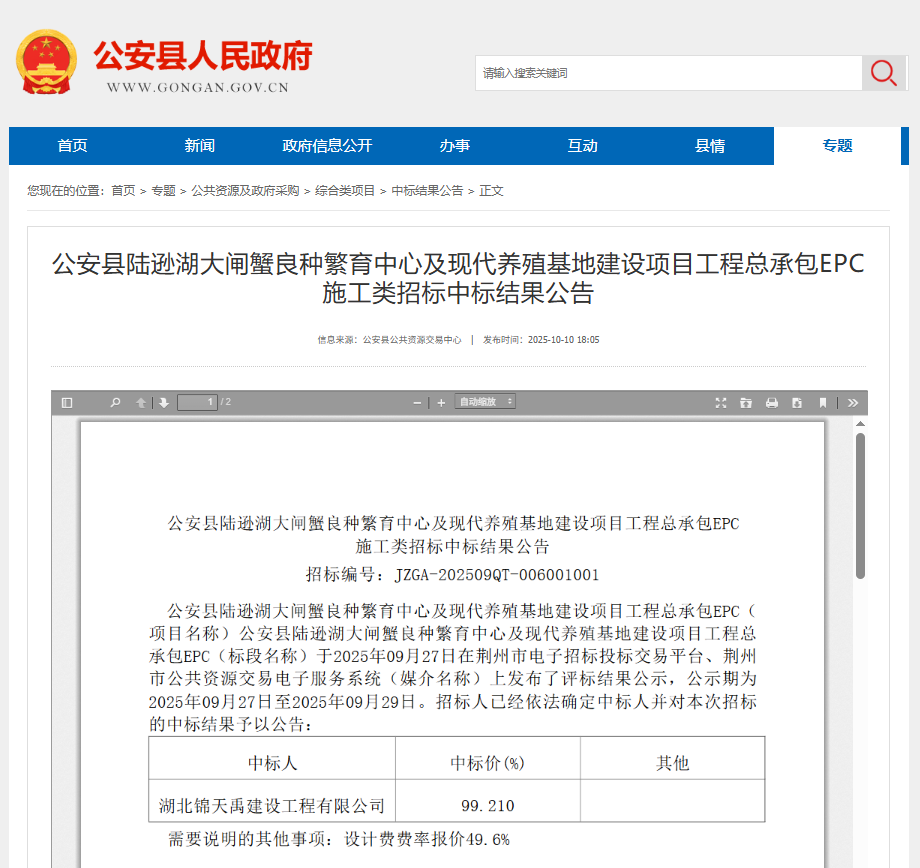Expand the extra tools chevron menu

[x=852, y=402]
